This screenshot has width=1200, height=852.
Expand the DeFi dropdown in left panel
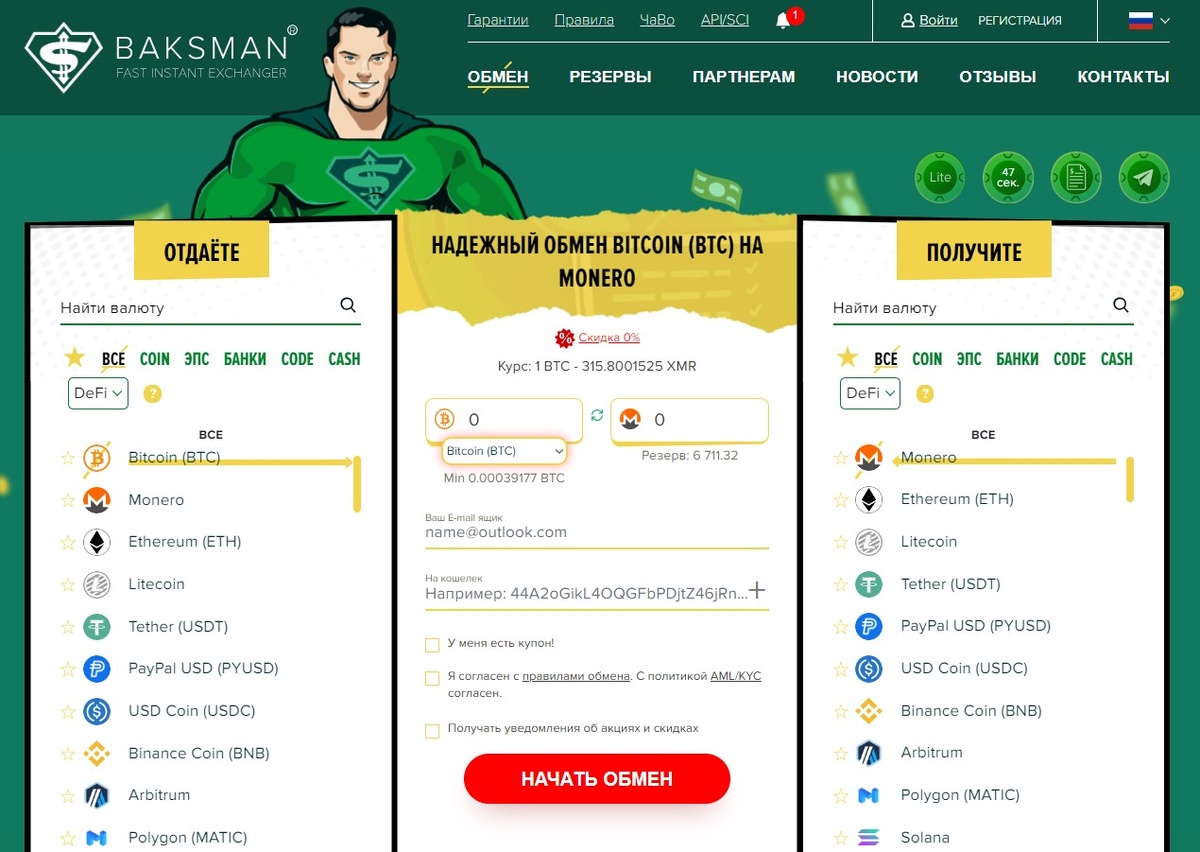pyautogui.click(x=98, y=393)
